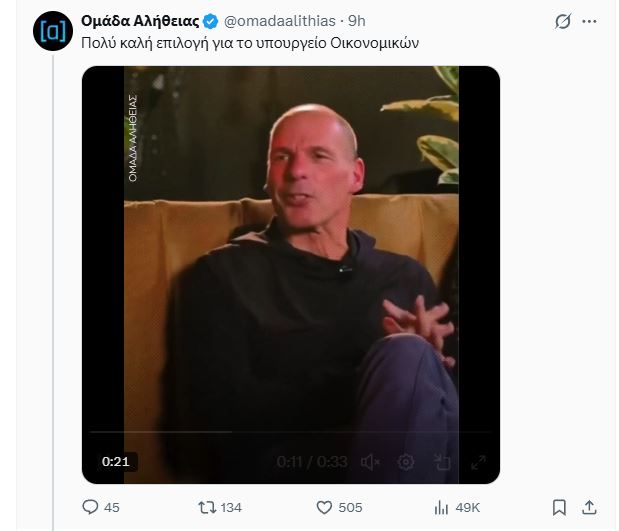Open the Ομάδα Αλήθειας profile avatar
Screen dimensions: 619x531
click(49, 31)
